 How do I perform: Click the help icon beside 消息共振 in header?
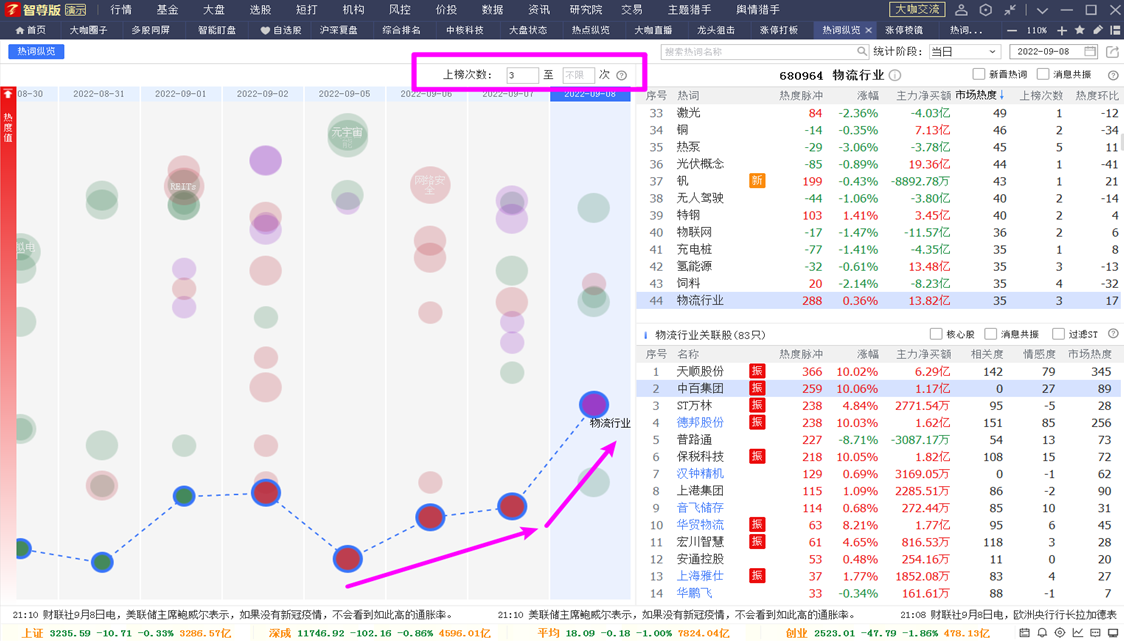(1113, 75)
